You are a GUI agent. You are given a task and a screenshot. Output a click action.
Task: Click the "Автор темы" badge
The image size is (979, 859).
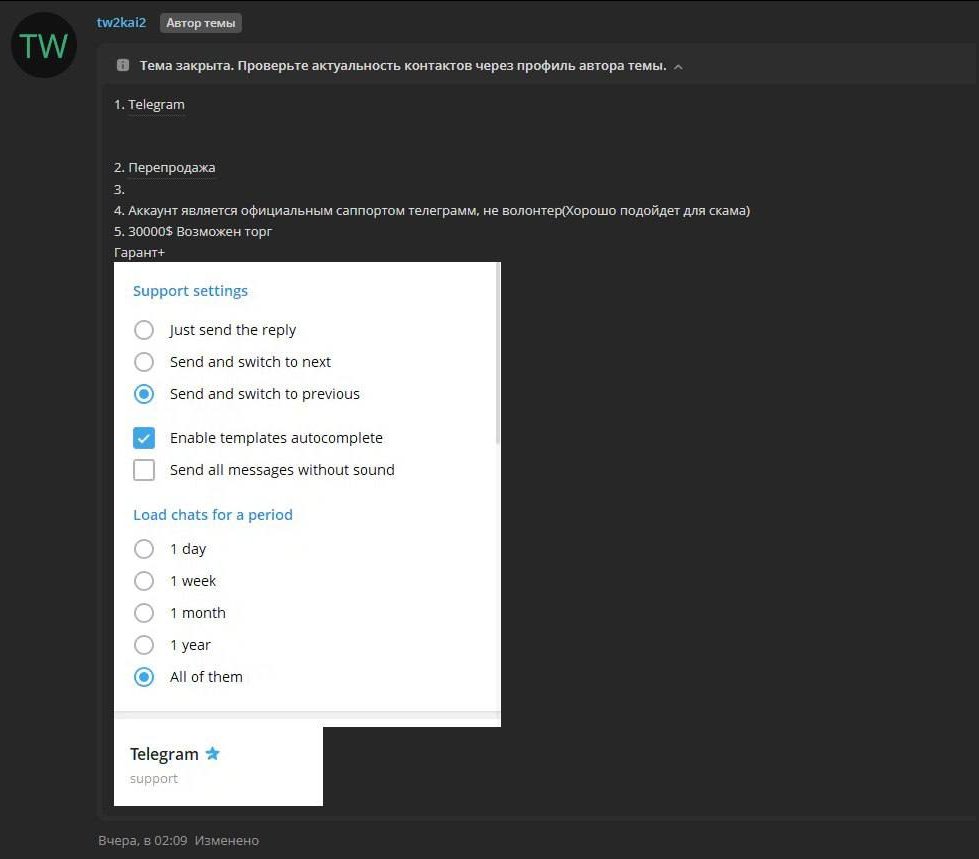[x=200, y=23]
